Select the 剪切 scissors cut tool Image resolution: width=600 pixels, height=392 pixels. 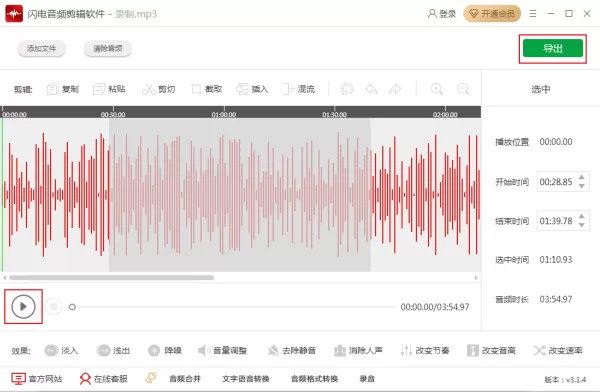pyautogui.click(x=159, y=89)
